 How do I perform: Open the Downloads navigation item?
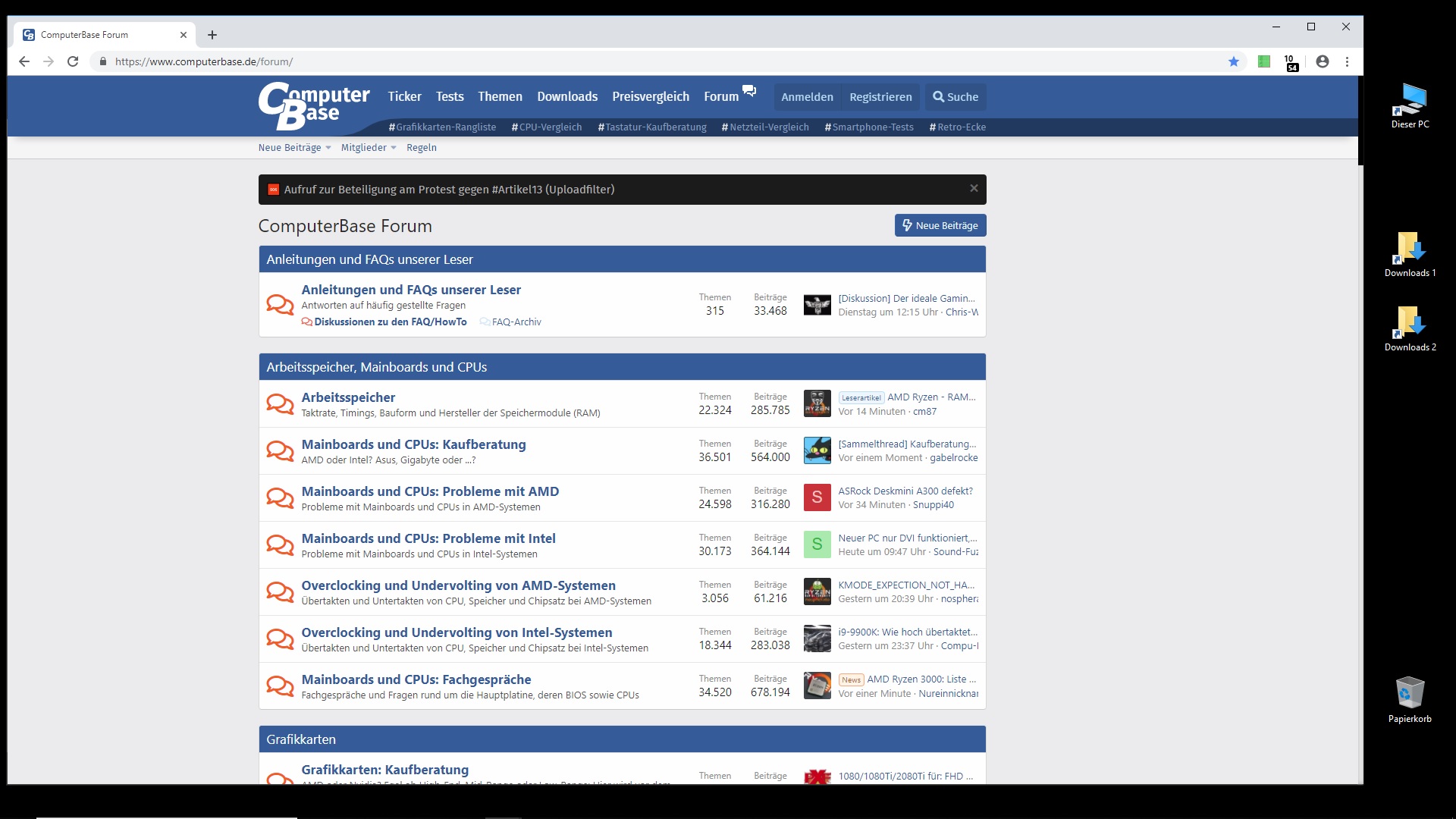click(x=567, y=96)
